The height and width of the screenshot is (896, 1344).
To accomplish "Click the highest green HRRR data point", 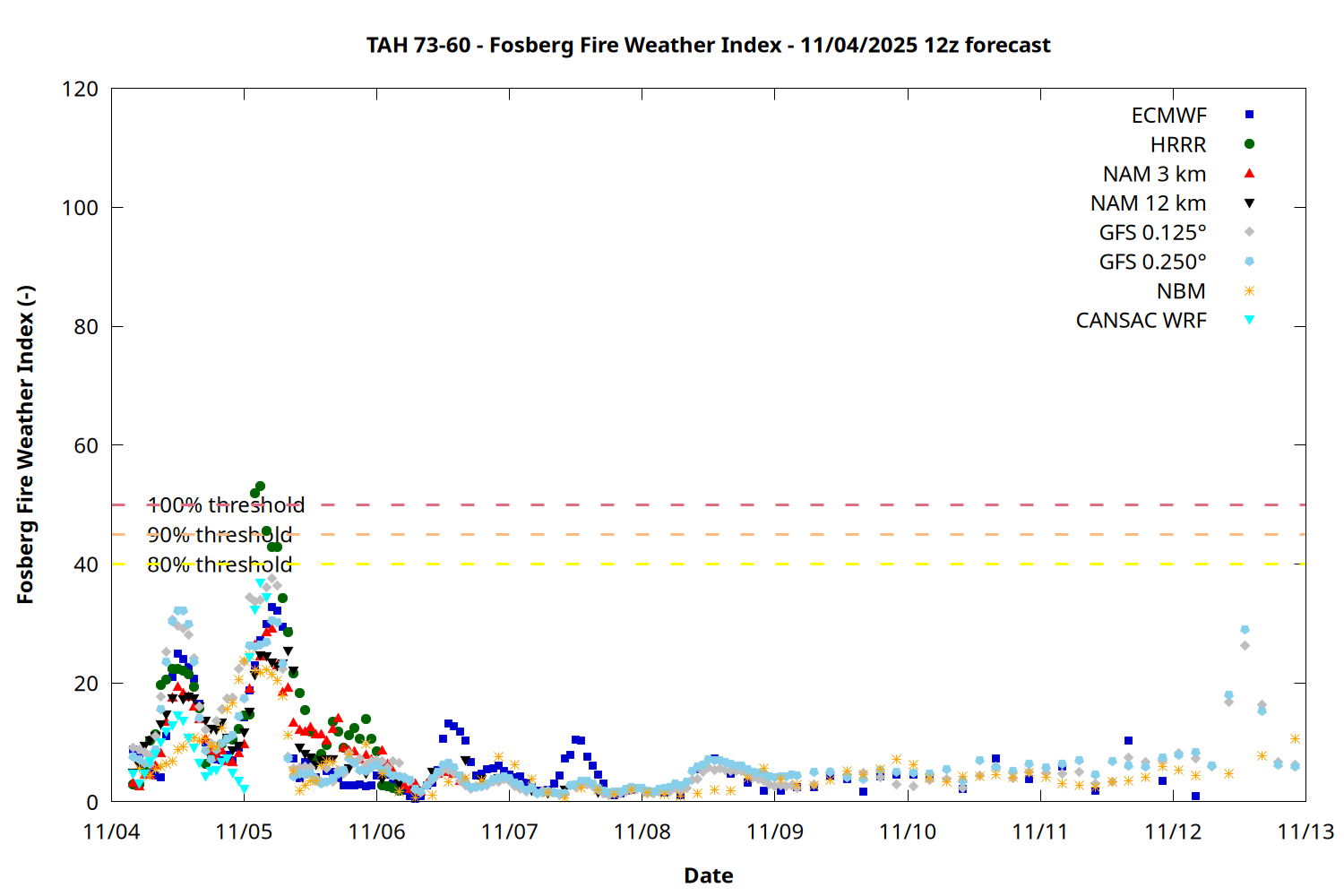I will (x=260, y=487).
